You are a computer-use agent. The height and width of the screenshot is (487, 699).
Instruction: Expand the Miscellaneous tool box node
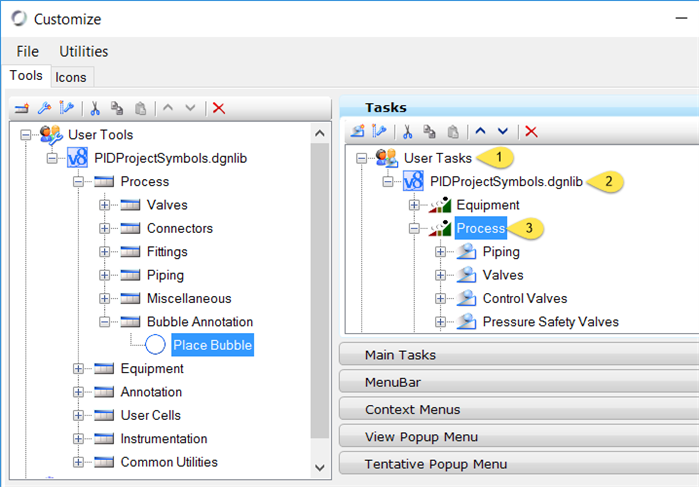[x=104, y=298]
